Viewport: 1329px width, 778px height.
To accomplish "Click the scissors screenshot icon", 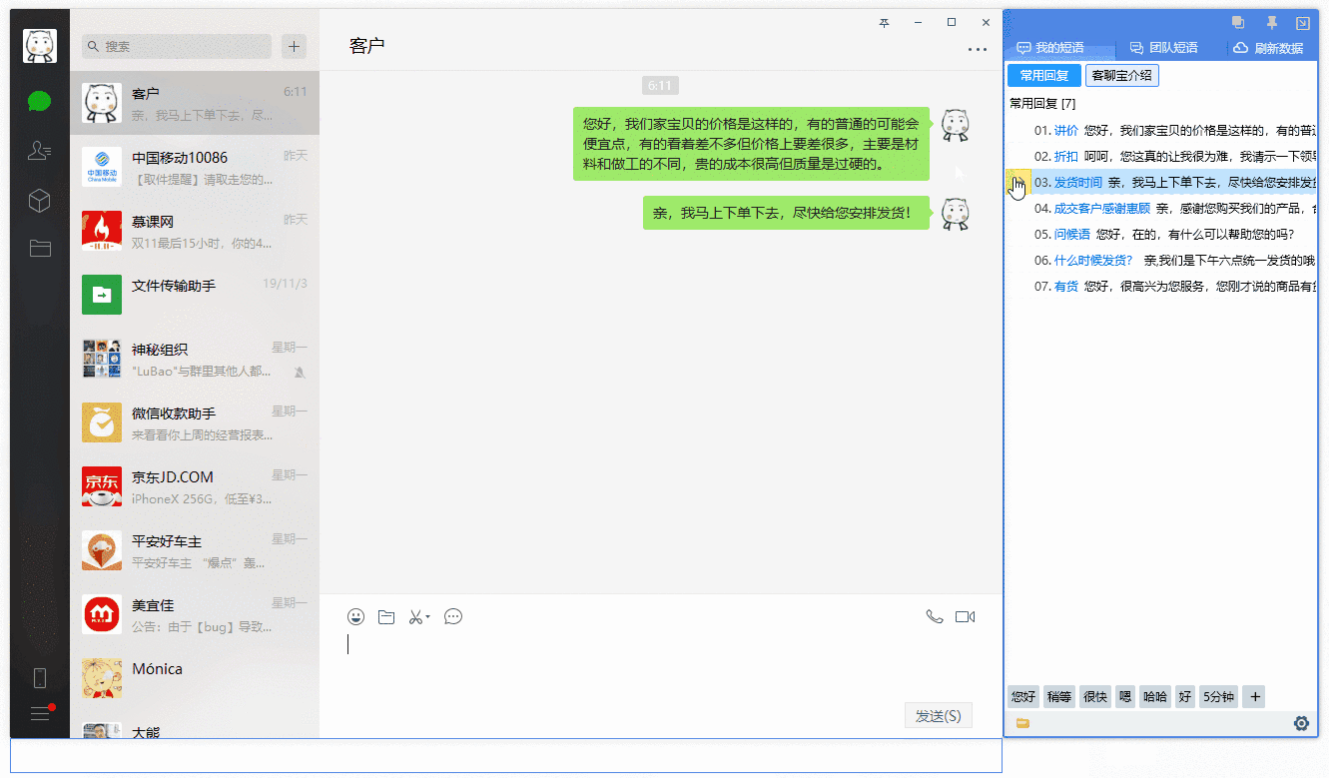I will pos(415,617).
